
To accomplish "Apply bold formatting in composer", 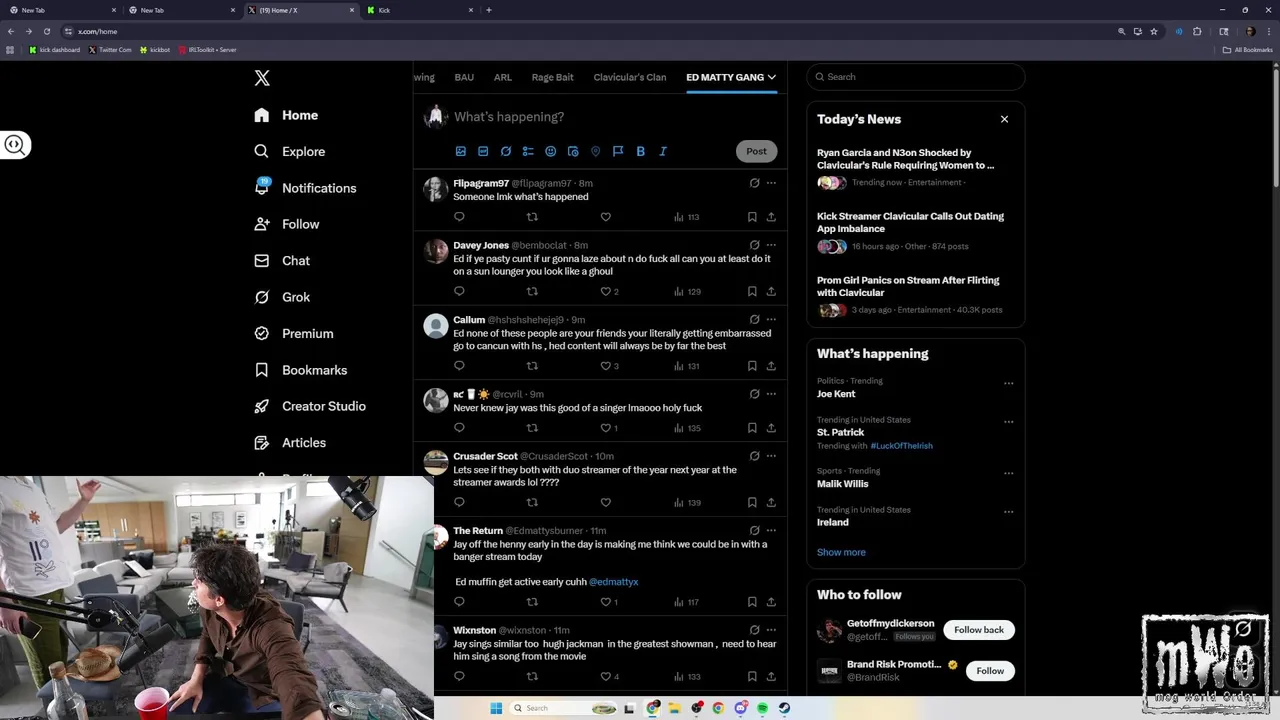I will coord(641,151).
